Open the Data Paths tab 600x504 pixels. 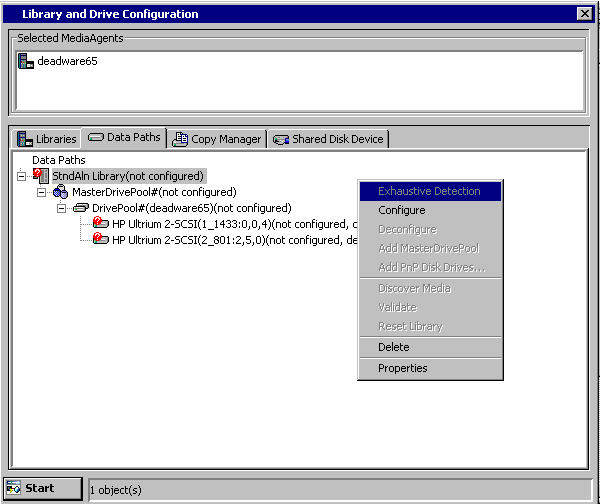click(x=123, y=138)
